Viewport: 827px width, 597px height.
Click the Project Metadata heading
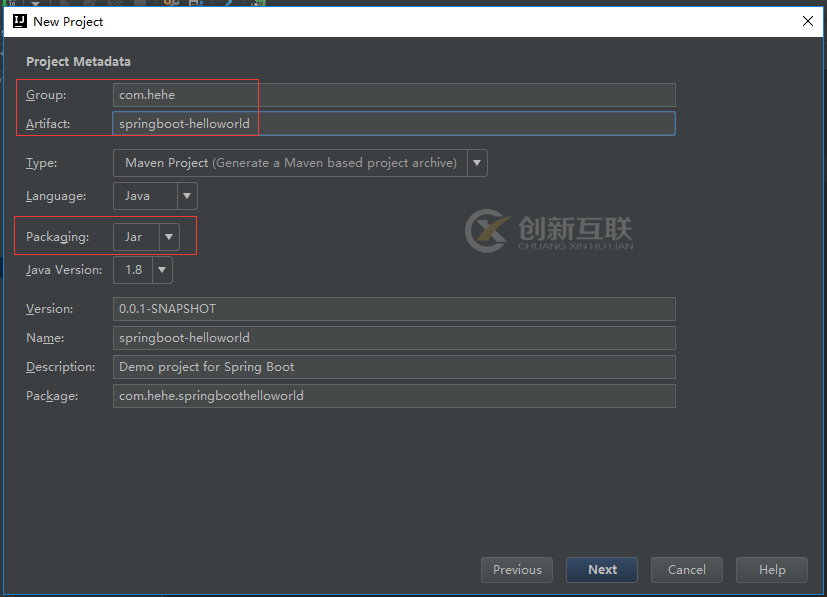tap(78, 62)
